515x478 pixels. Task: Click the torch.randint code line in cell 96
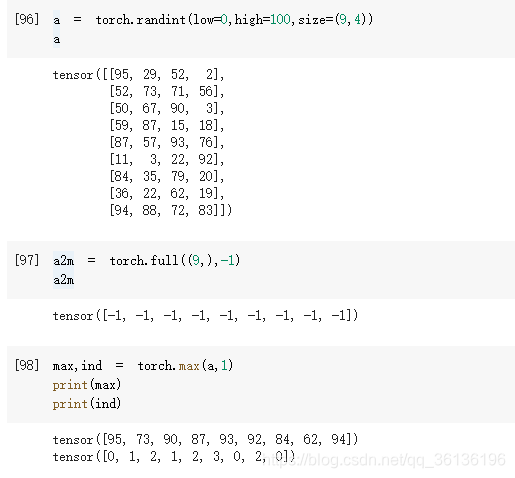(x=213, y=20)
